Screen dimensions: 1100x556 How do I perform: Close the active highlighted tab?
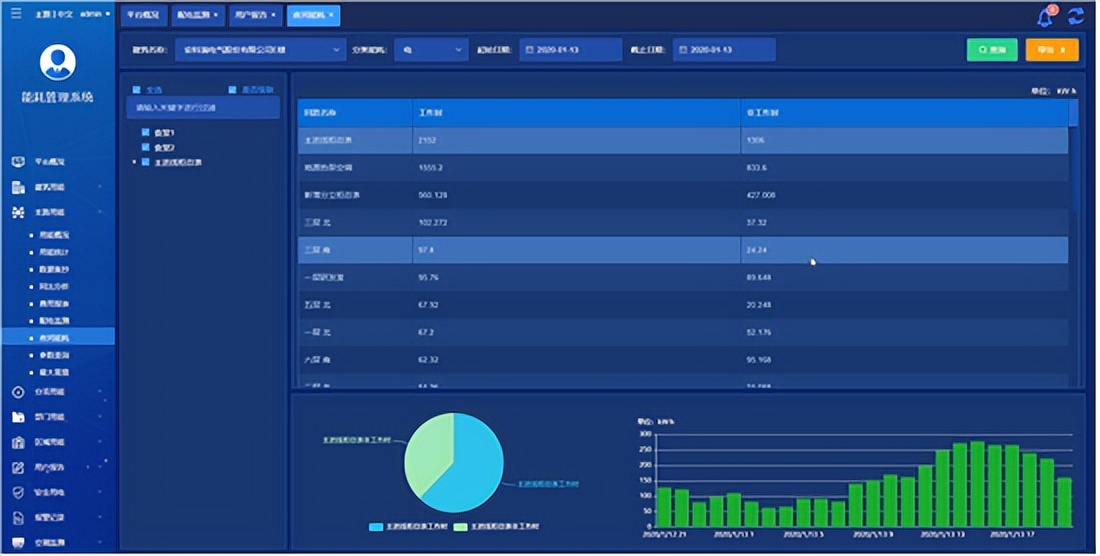pos(332,16)
